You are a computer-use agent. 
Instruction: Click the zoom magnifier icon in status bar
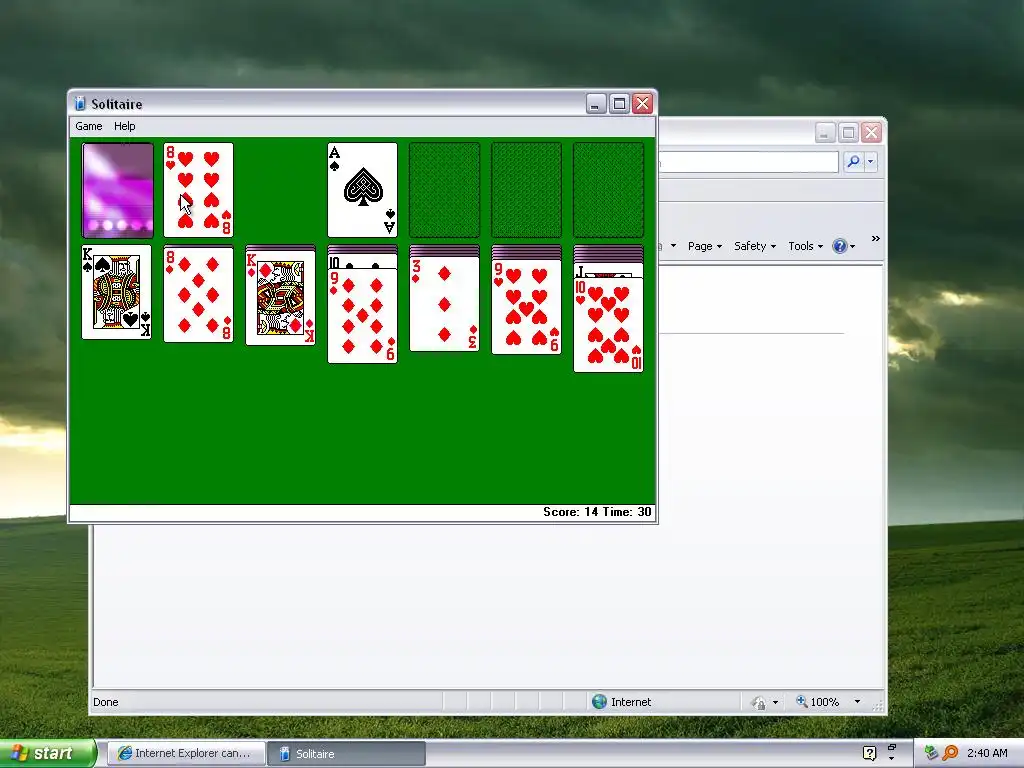coord(801,701)
